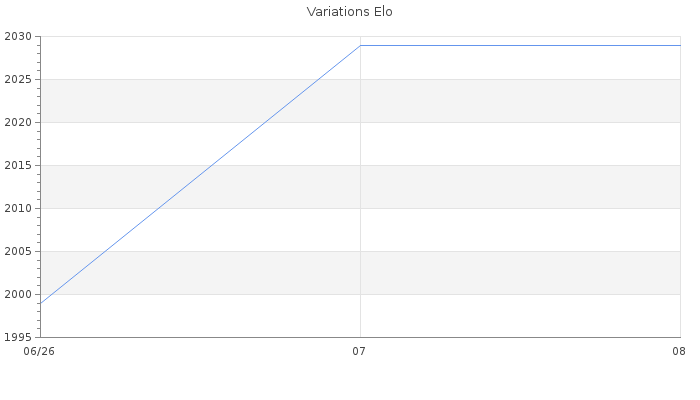Click the gray band between 2020 and 2025
The width and height of the screenshot is (700, 400).
click(x=361, y=101)
